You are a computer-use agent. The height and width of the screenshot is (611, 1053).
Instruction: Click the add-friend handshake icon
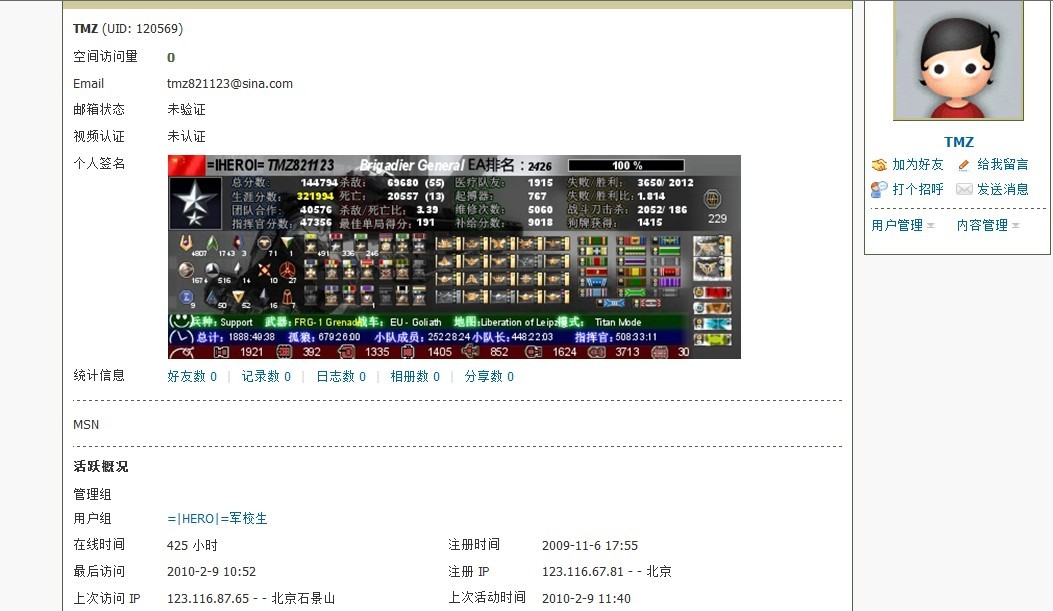tap(879, 164)
